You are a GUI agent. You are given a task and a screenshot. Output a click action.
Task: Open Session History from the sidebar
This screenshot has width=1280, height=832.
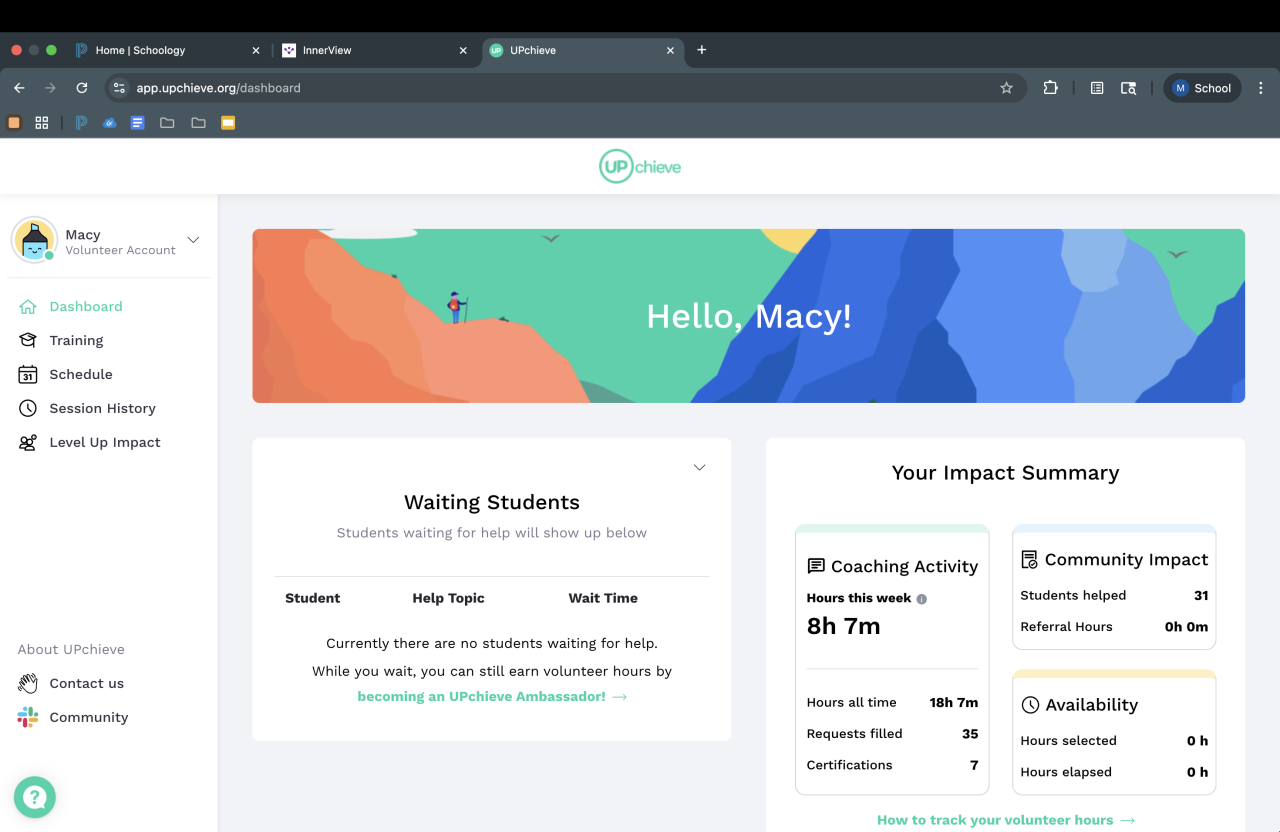click(103, 409)
